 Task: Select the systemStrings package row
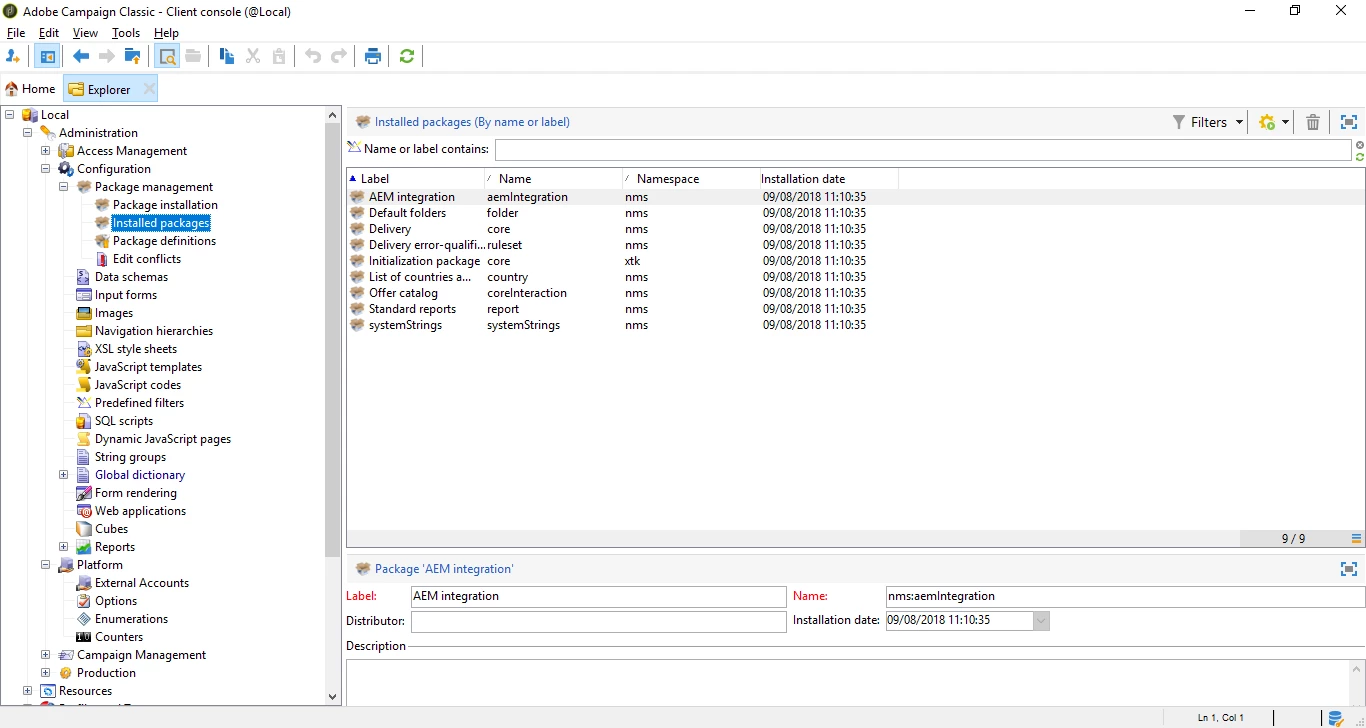[855, 325]
